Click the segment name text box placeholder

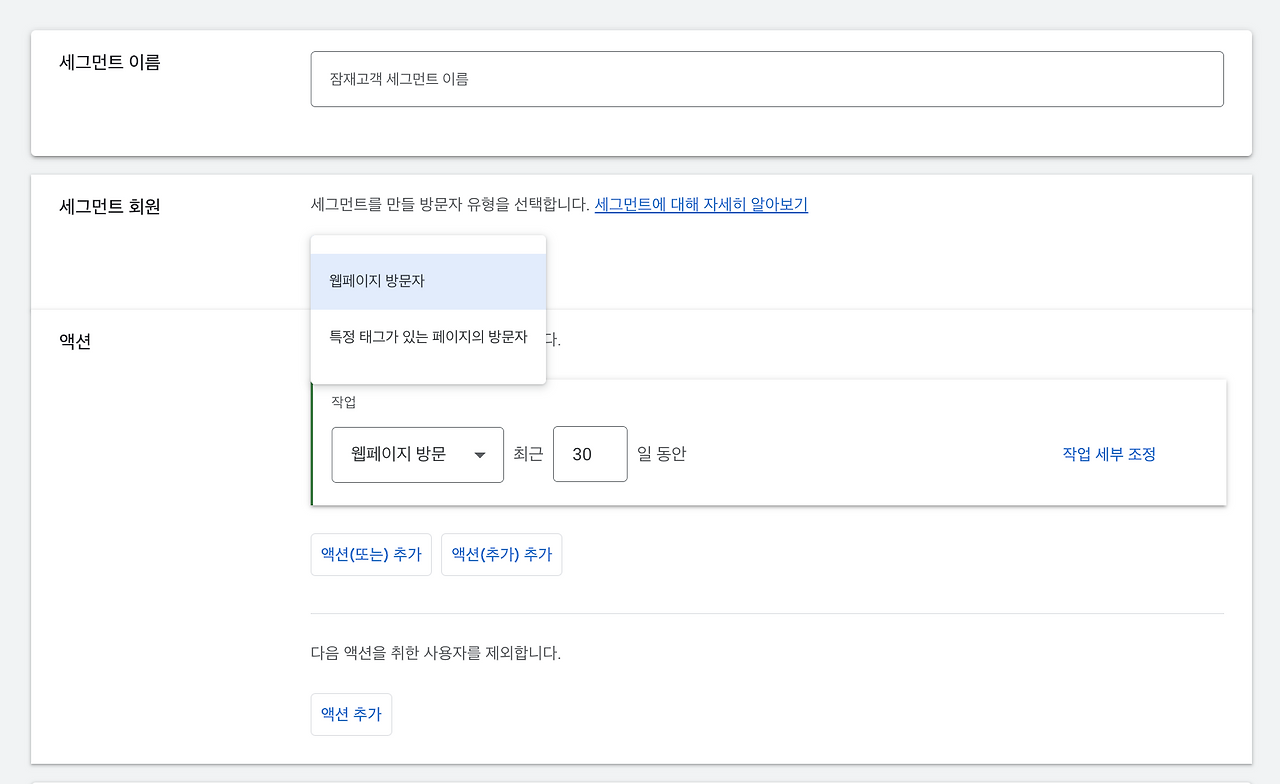click(767, 78)
